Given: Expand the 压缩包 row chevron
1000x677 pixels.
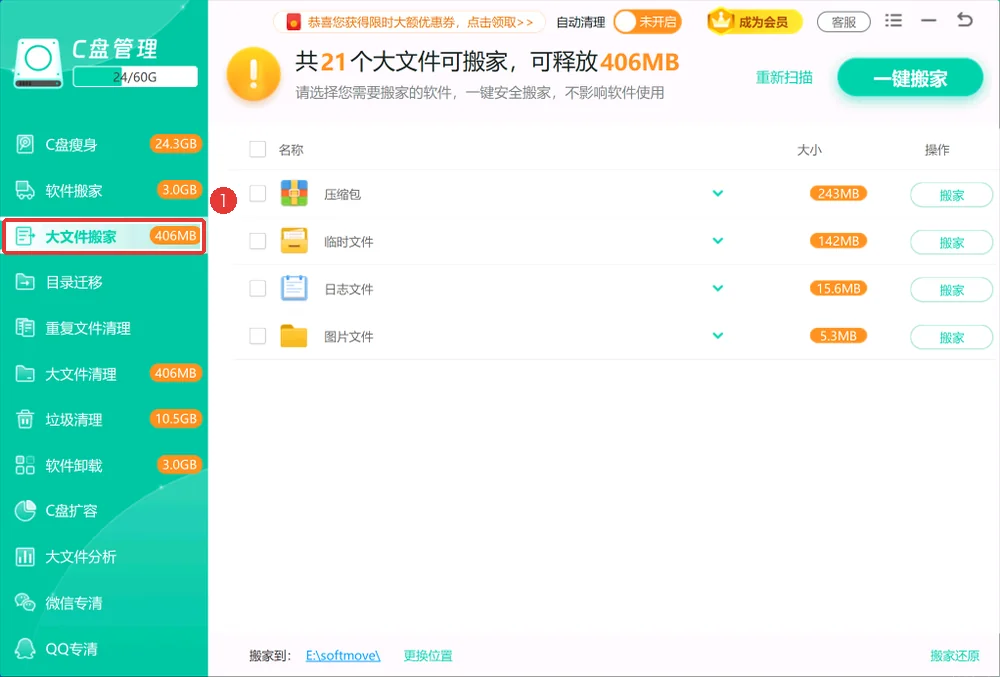Looking at the screenshot, I should 718,193.
